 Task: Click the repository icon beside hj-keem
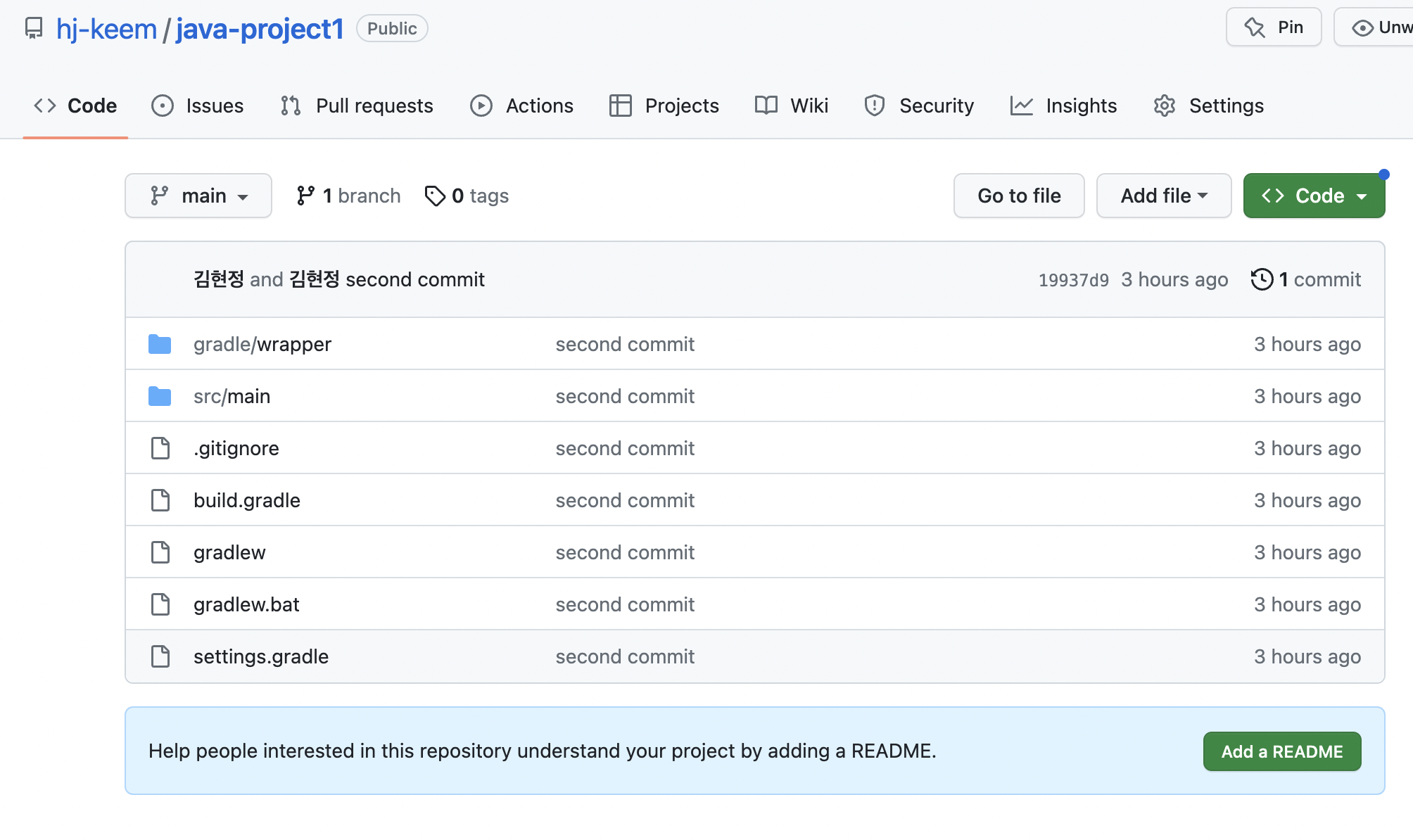pos(33,28)
